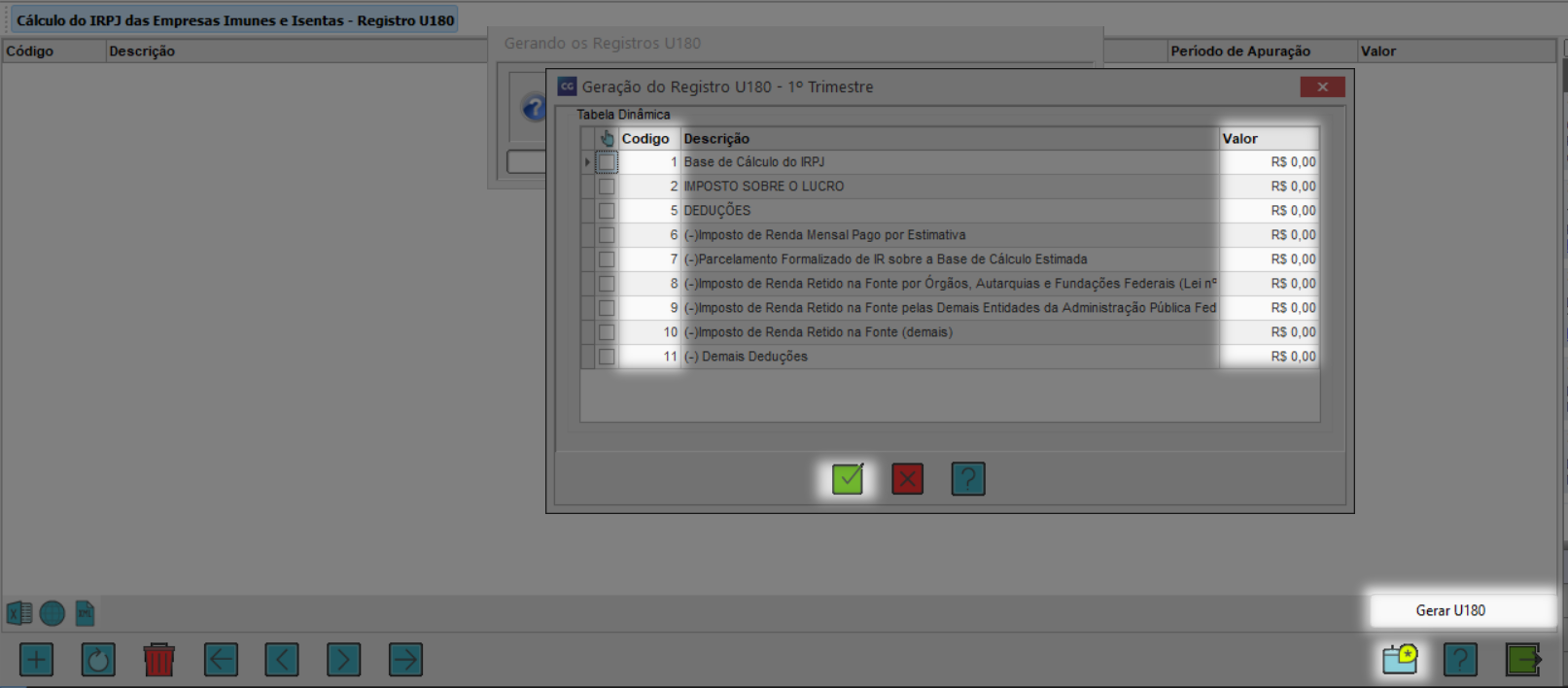Image resolution: width=1568 pixels, height=688 pixels.
Task: Click value R$ 0,00 of IMPOSTO SOBRE O LUCRO
Action: click(1269, 187)
